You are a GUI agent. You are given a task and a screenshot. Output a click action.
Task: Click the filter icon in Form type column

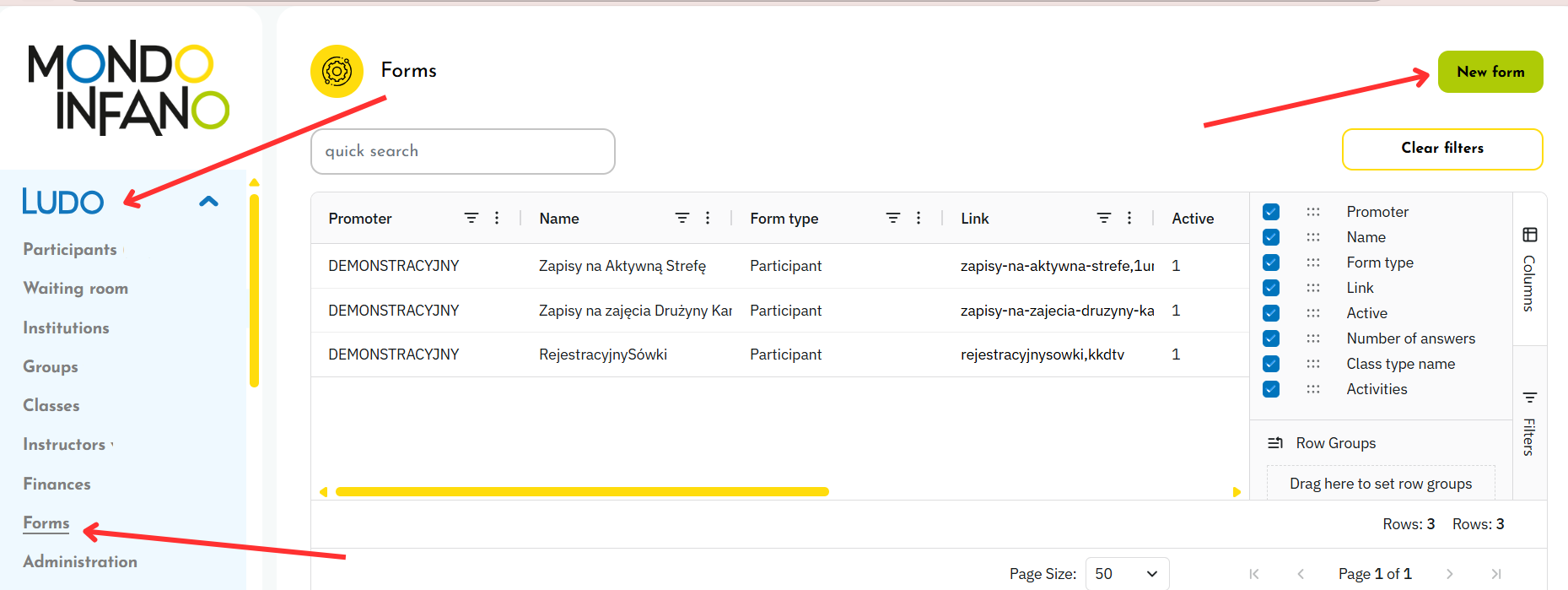[x=893, y=219]
